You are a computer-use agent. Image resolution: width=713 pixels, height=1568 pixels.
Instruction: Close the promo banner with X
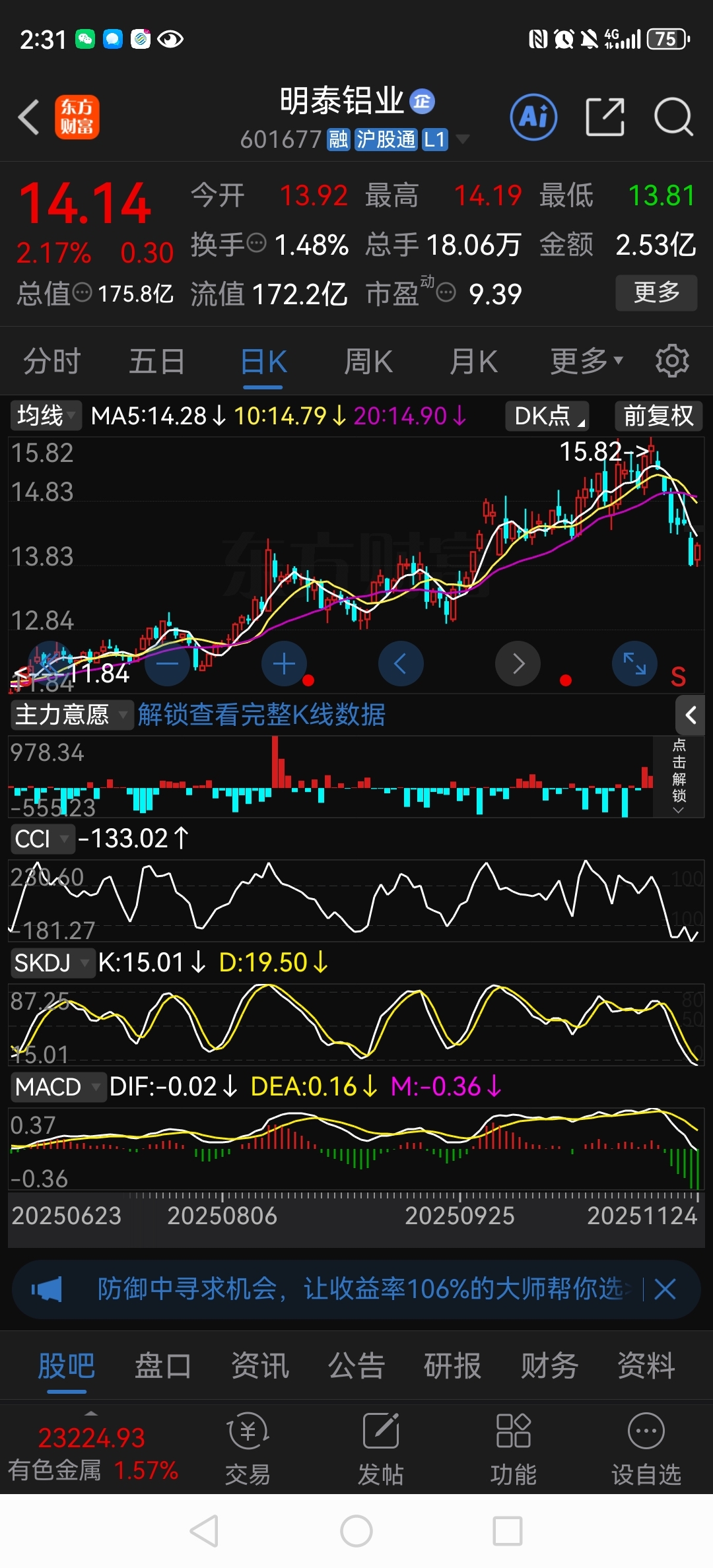tap(665, 1289)
